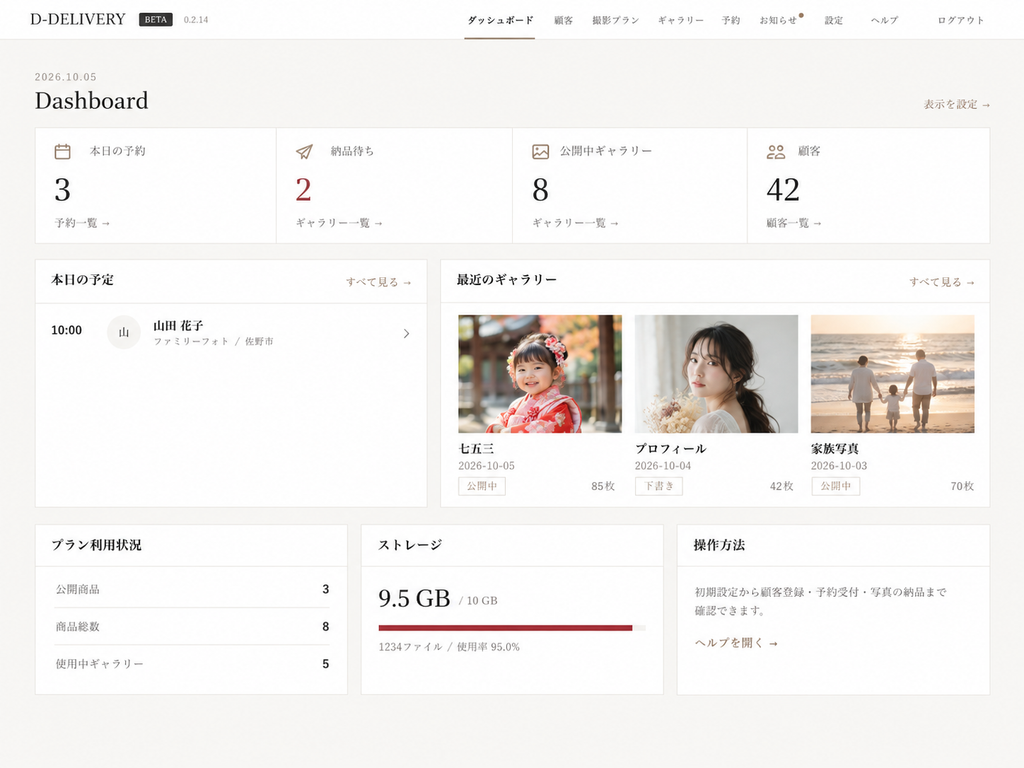Screen dimensions: 1024x768
Task: Open 表示を設定 link
Action: (957, 104)
